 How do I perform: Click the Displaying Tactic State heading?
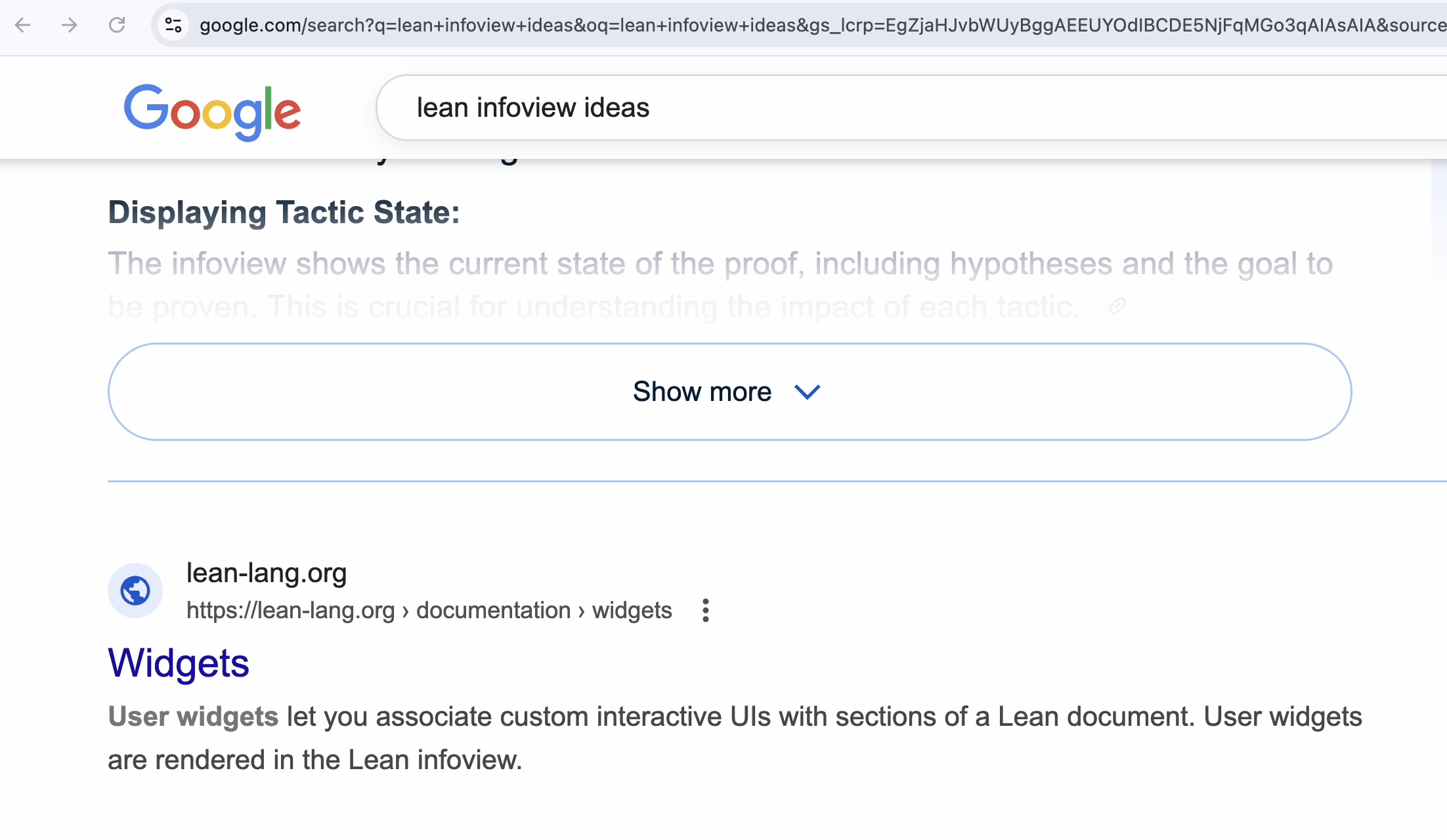(x=284, y=213)
